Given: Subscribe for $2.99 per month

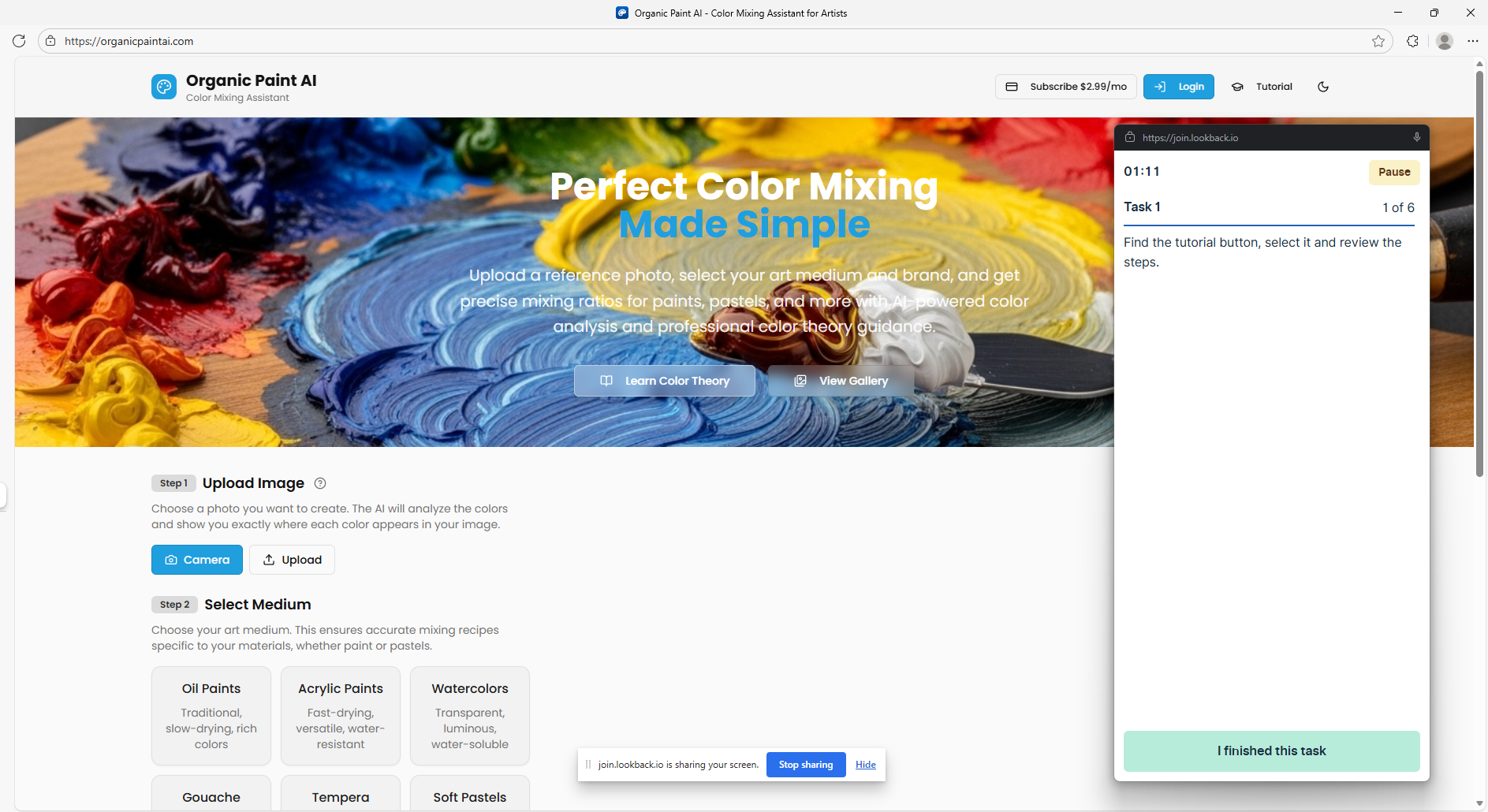Looking at the screenshot, I should click(1065, 87).
